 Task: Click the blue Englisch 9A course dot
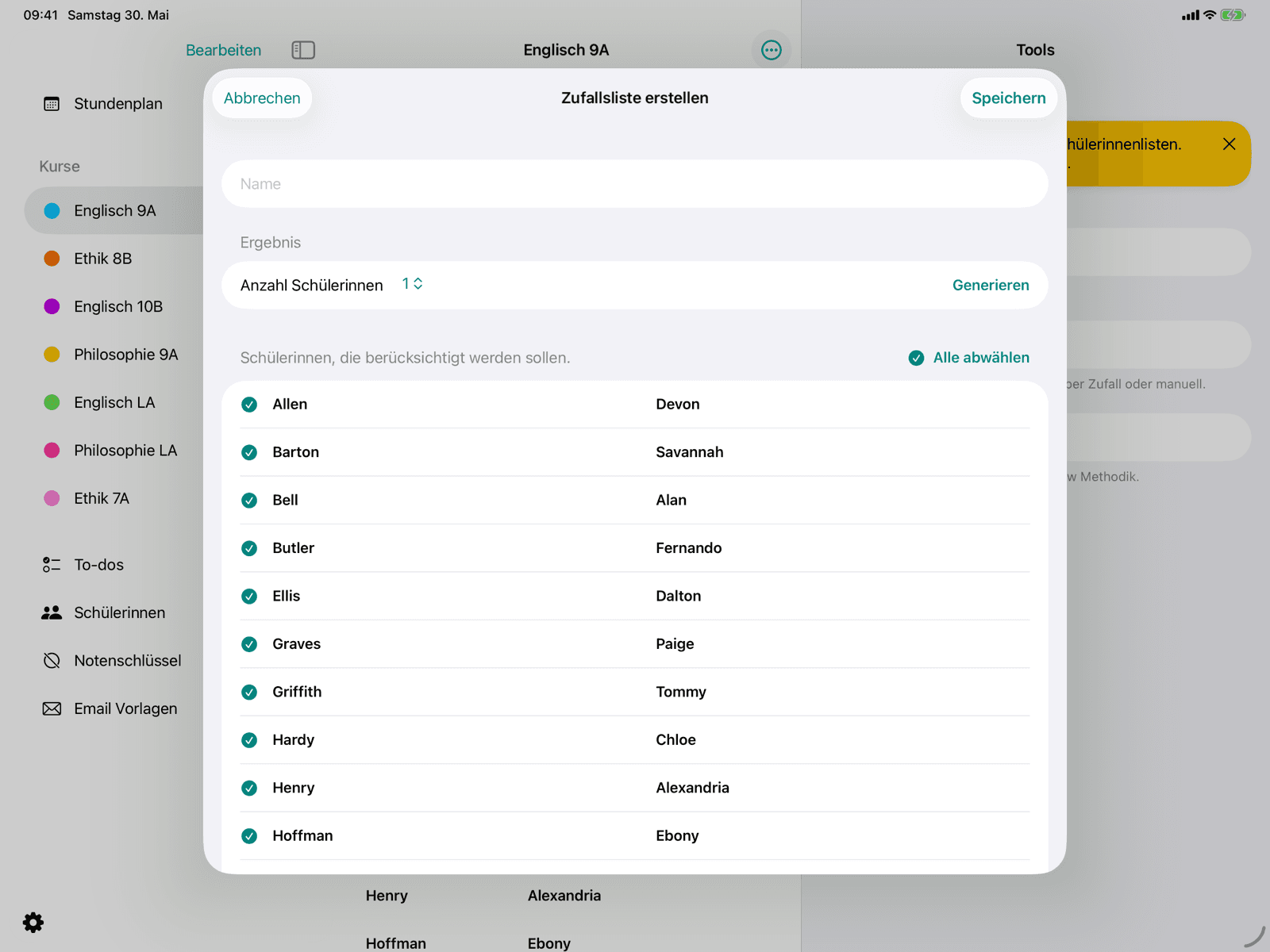52,210
